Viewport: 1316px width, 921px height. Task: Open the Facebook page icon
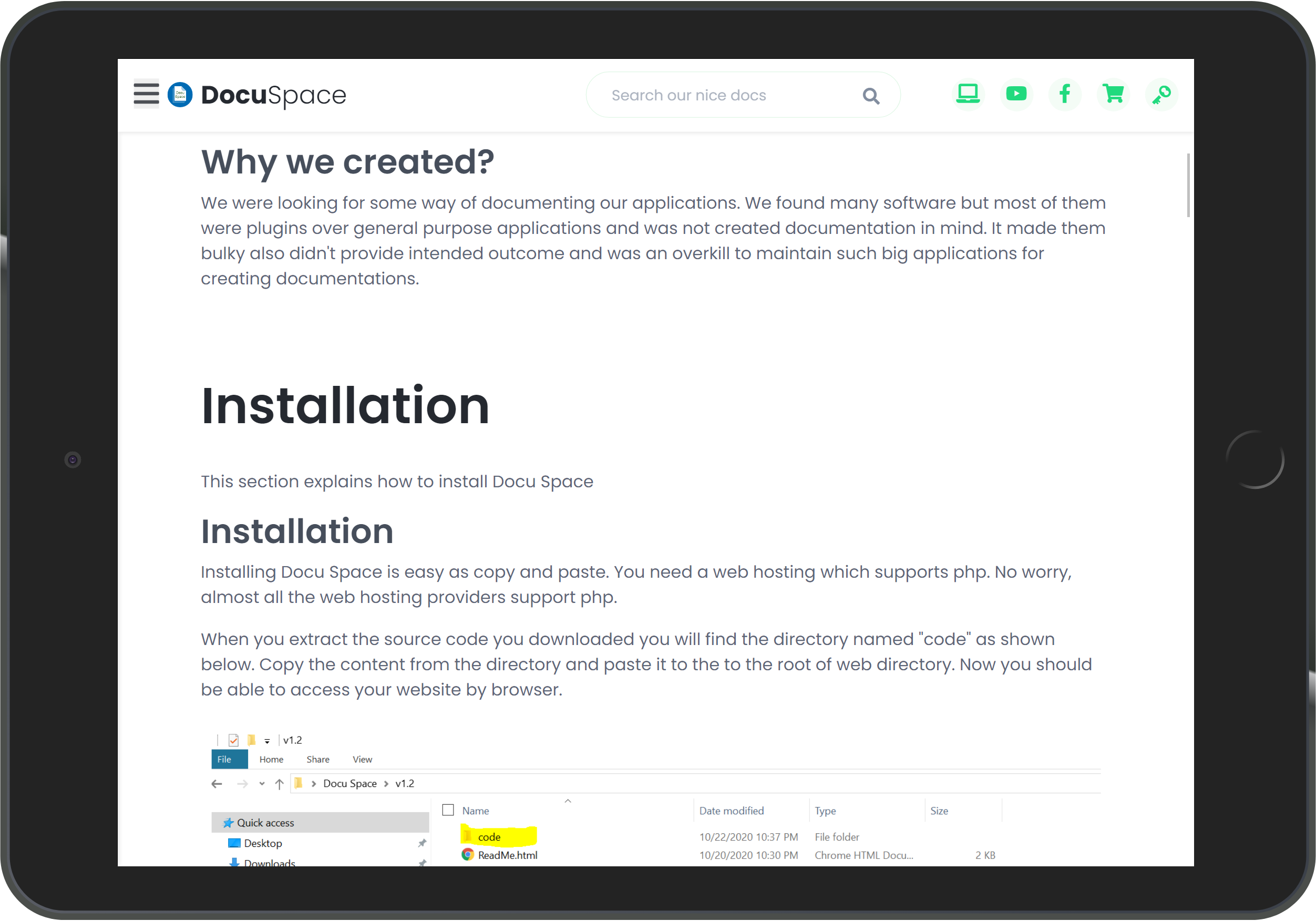point(1064,94)
